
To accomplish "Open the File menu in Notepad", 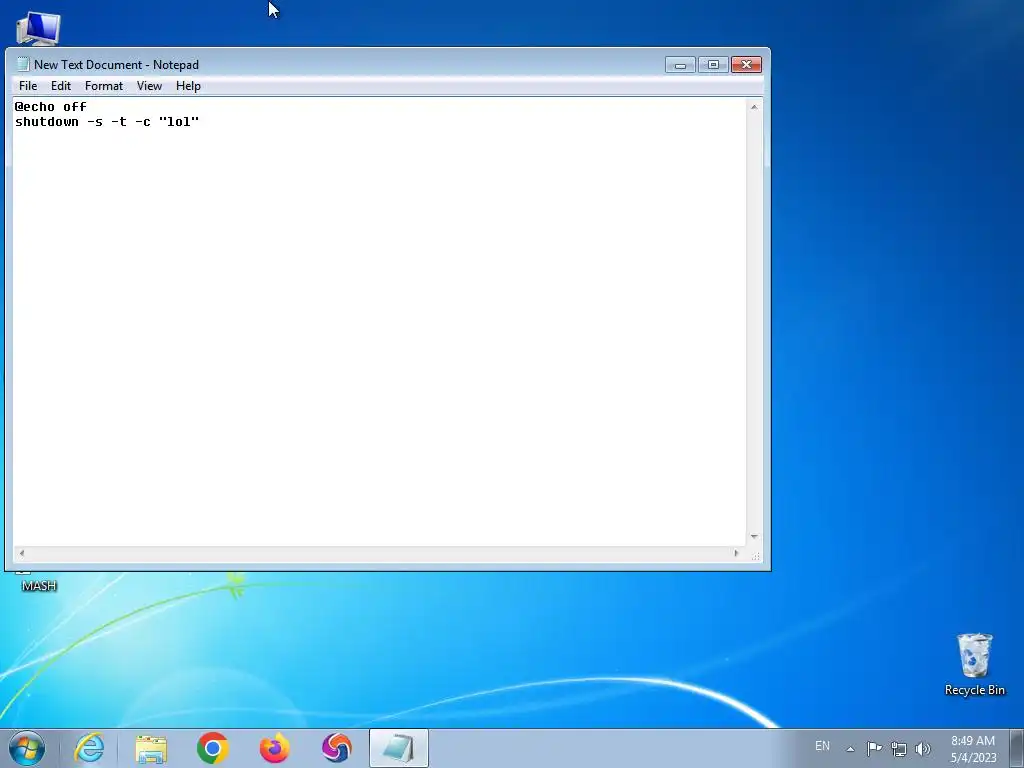I will 28,86.
